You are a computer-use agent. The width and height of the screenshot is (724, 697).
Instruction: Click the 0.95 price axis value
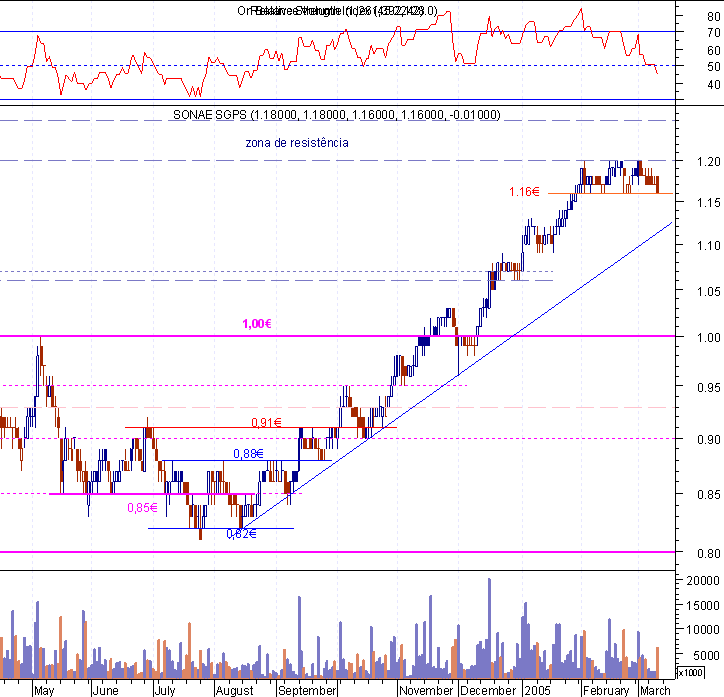[709, 388]
